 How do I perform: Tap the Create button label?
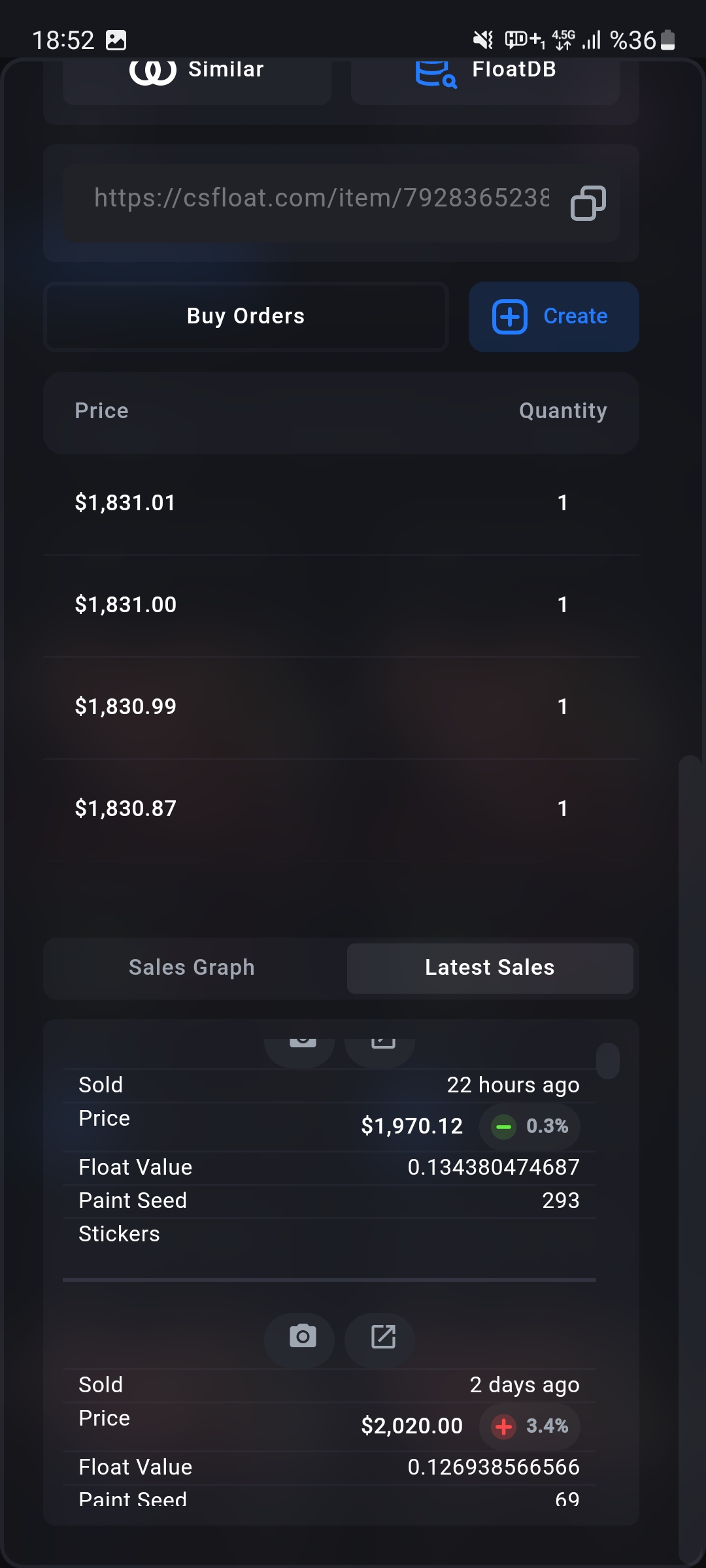click(575, 317)
